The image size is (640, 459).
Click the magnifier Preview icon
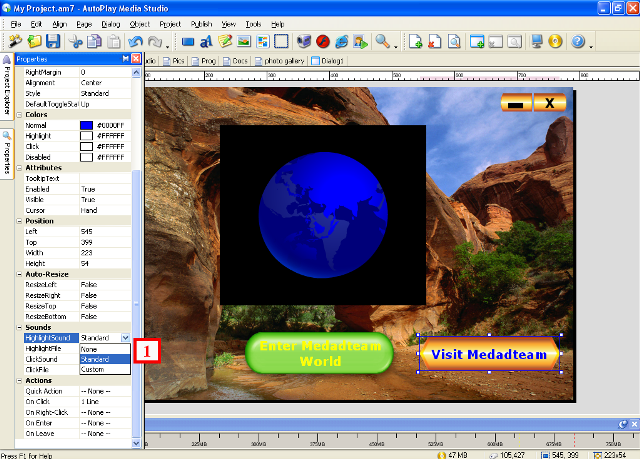click(382, 42)
